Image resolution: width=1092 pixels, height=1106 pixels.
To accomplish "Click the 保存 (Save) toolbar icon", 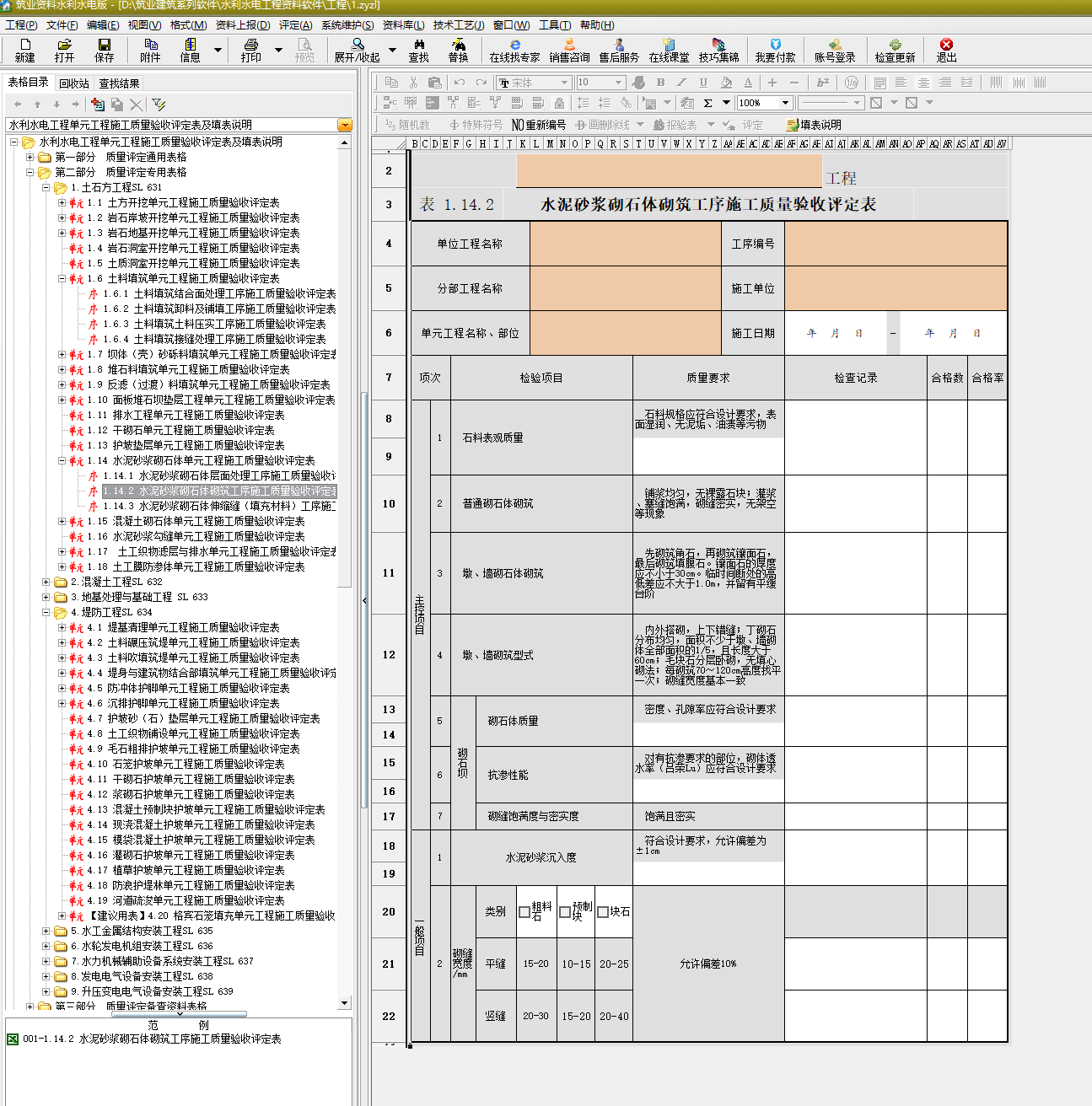I will click(x=105, y=50).
